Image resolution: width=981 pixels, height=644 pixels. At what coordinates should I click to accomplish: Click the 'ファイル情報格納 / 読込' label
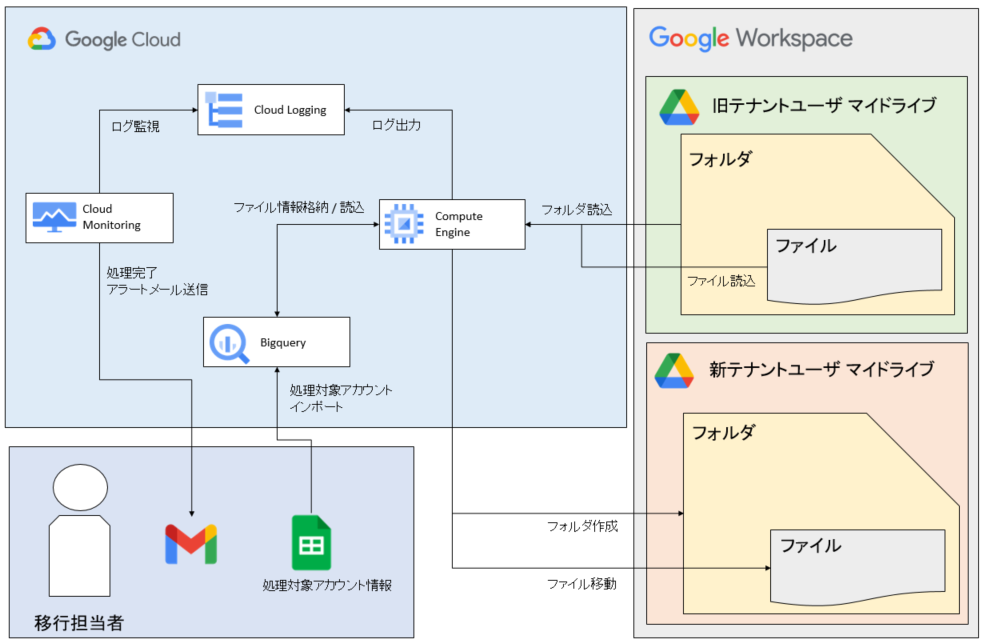[x=298, y=207]
